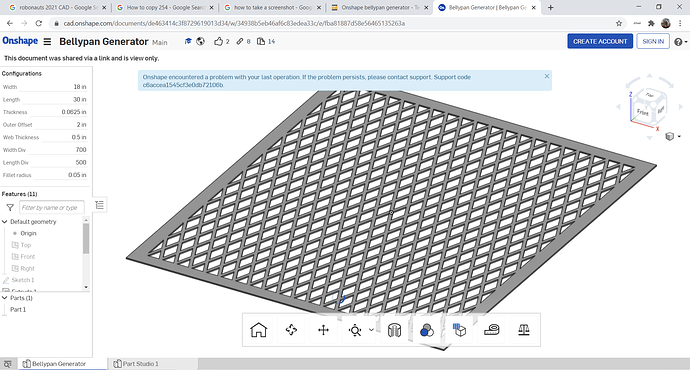Switch to Onshape bellypan generator browser tab
Screen dimensions: 690x370
[x=379, y=7]
